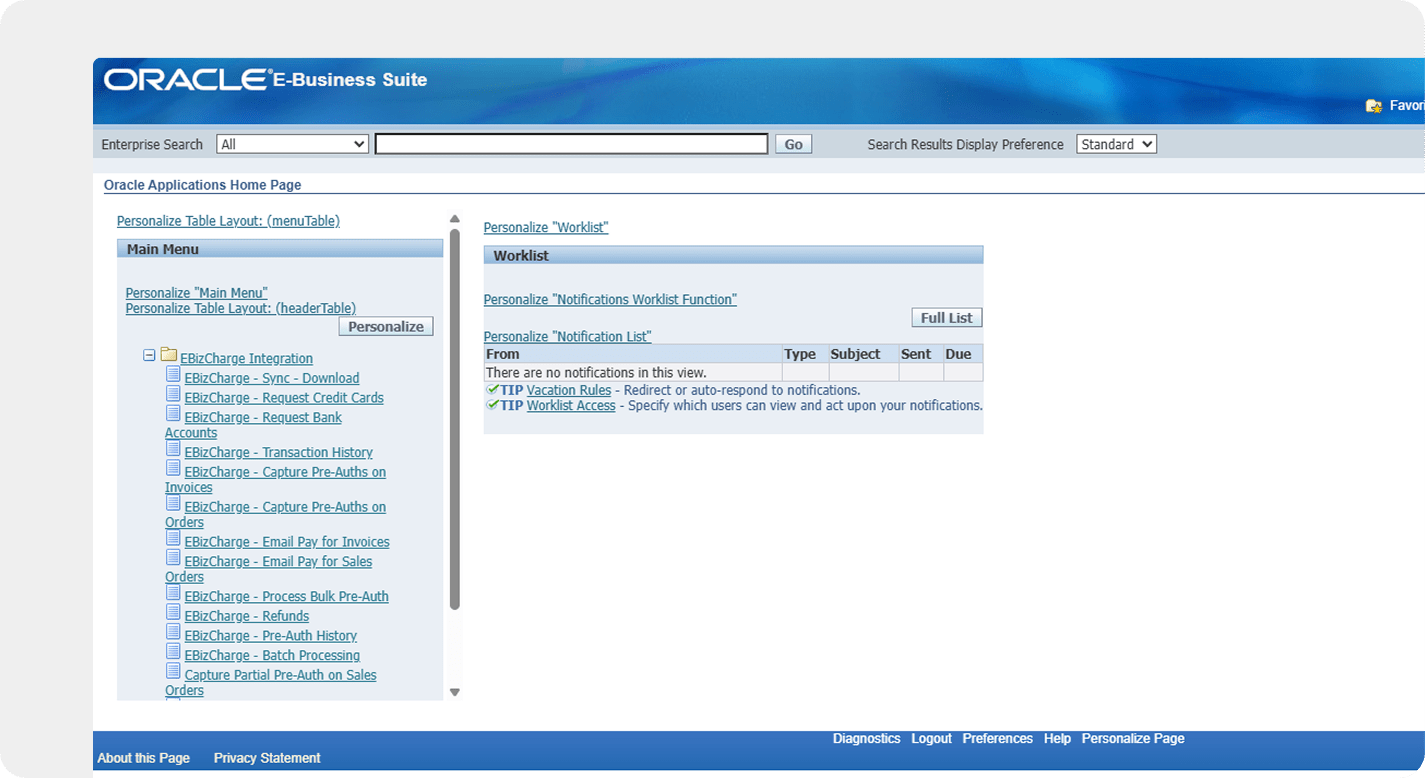Open the Enterprise Search category dropdown
Image resolution: width=1425 pixels, height=778 pixels.
[x=293, y=144]
